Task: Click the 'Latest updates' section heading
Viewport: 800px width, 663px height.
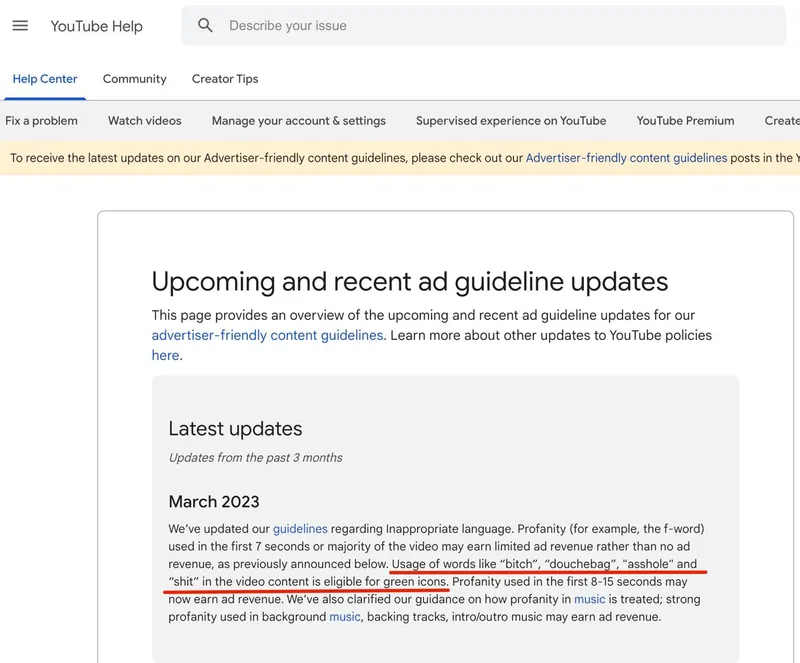Action: click(235, 429)
